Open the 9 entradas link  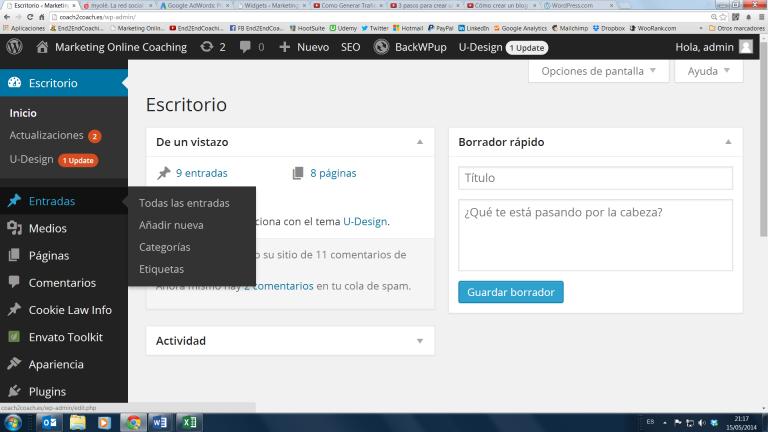pyautogui.click(x=201, y=173)
